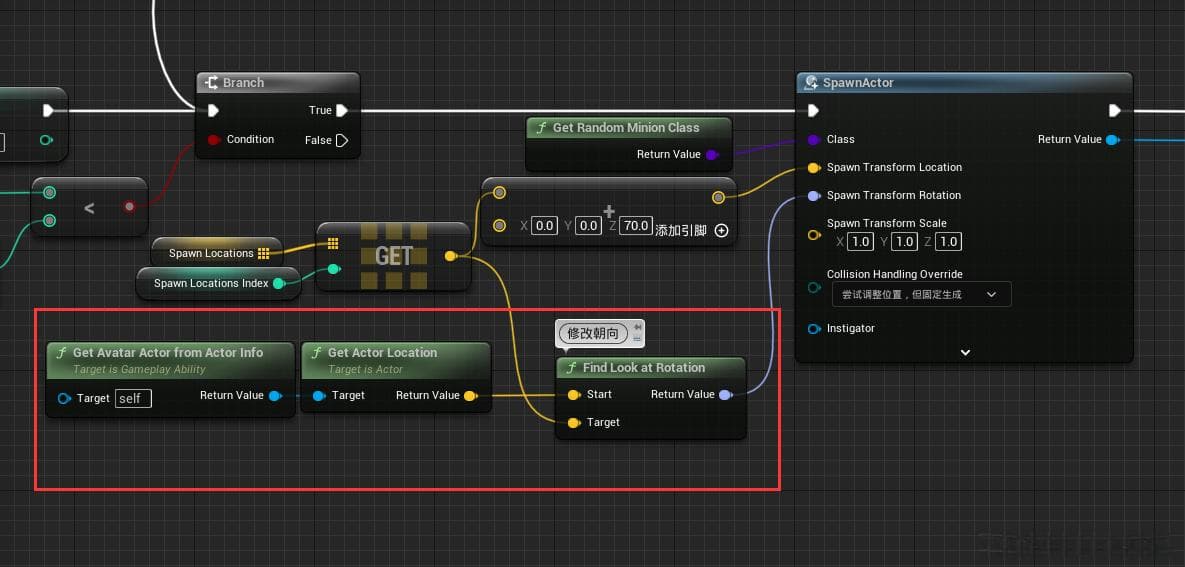Screen dimensions: 1185x567
Task: Select the Find Look at Rotation node title
Action: coord(644,367)
